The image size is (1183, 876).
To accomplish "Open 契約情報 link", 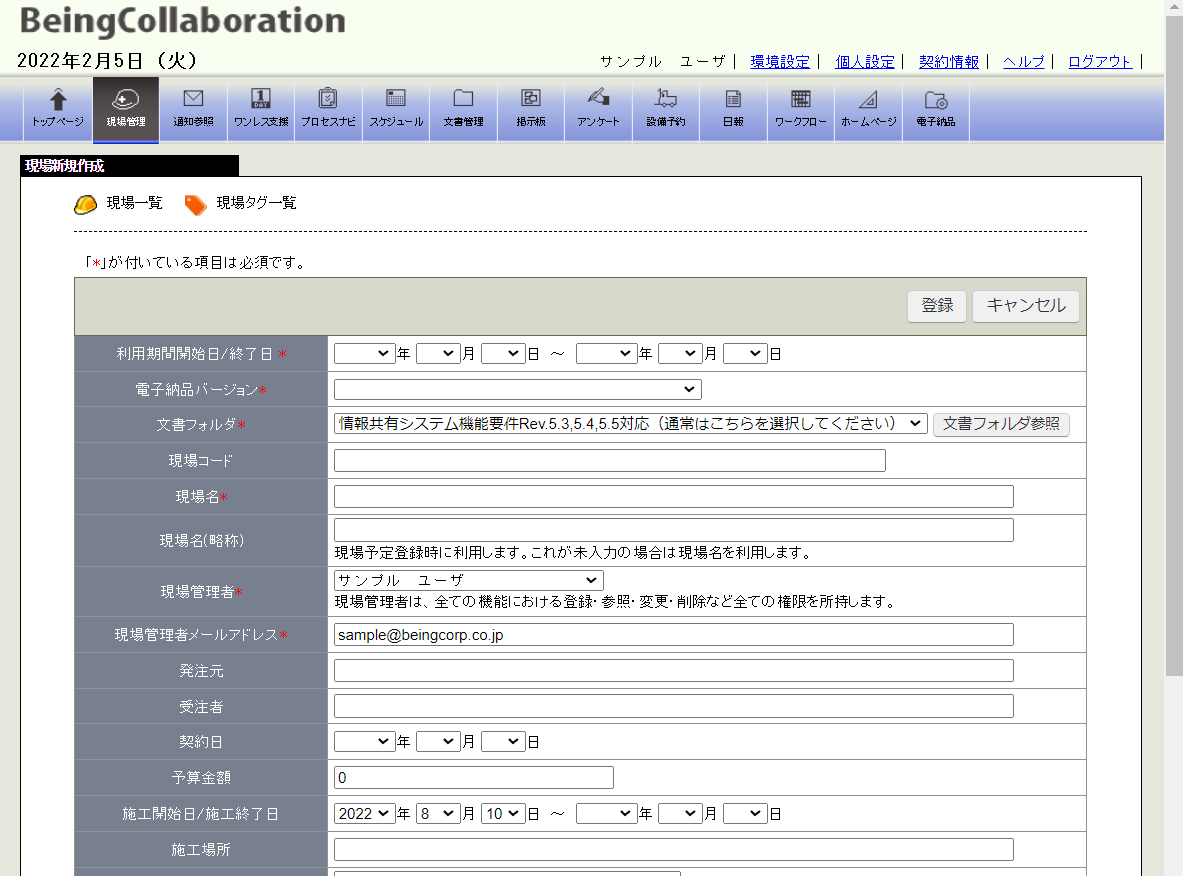I will tap(949, 62).
